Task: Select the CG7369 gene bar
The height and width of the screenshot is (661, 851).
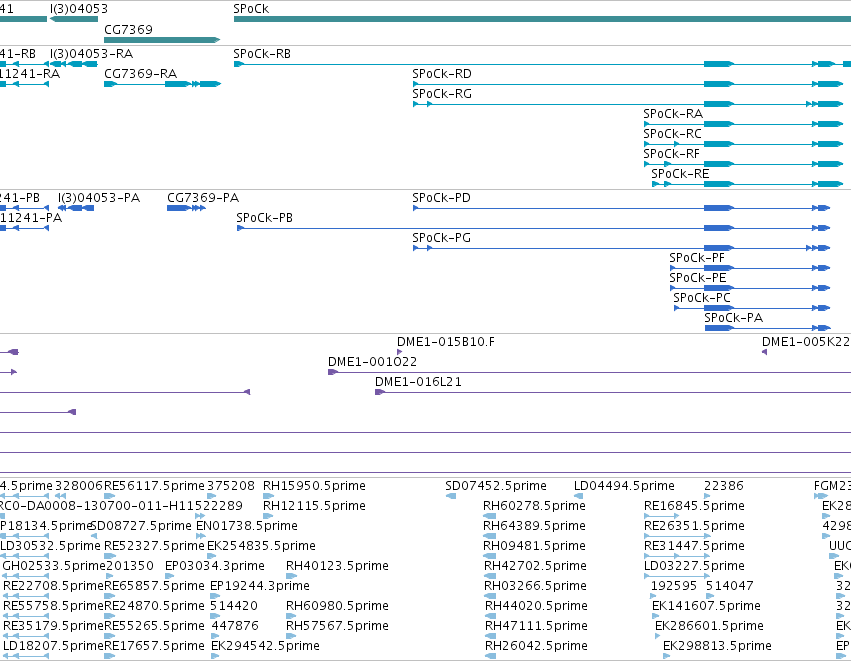Action: click(x=162, y=40)
